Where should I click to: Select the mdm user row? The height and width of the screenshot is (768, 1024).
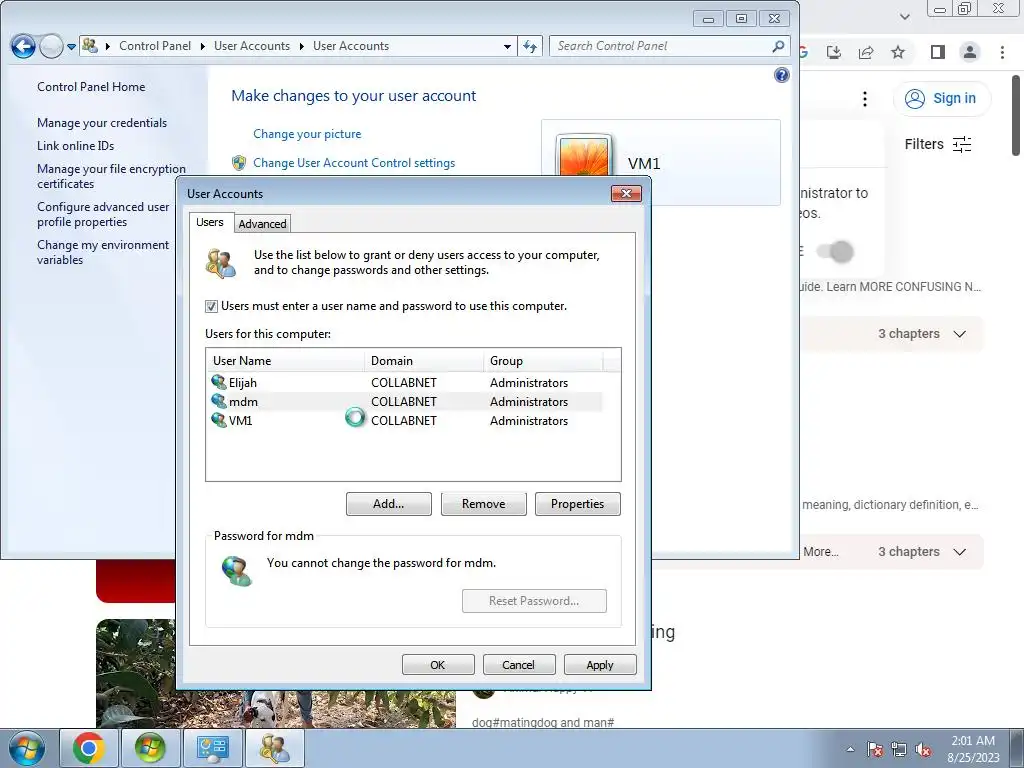pyautogui.click(x=405, y=402)
